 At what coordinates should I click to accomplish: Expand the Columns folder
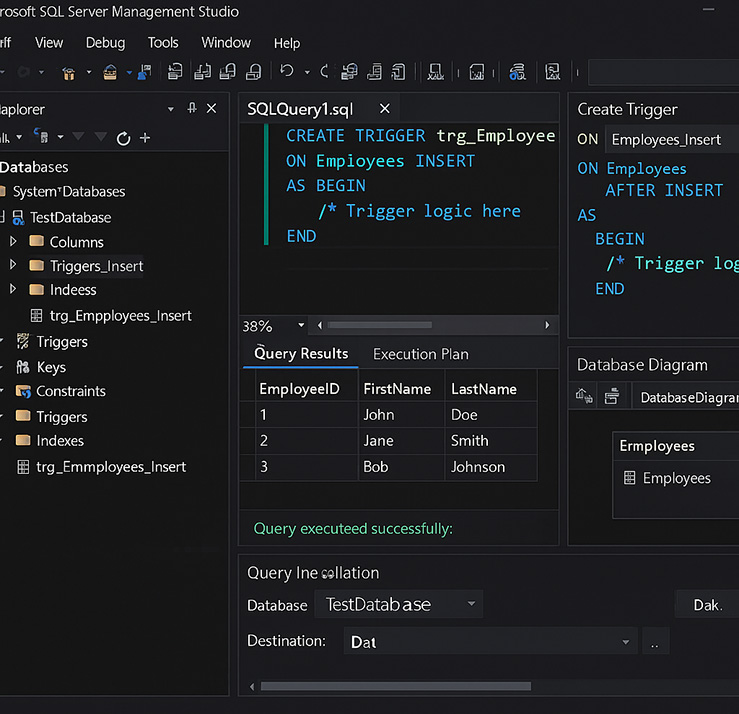(x=13, y=241)
